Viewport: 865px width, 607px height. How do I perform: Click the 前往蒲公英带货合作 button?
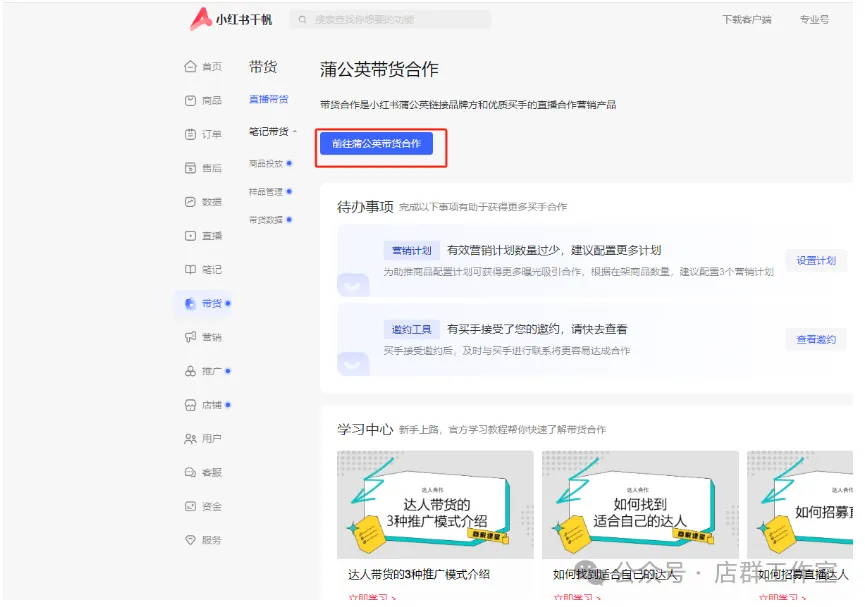(x=376, y=144)
